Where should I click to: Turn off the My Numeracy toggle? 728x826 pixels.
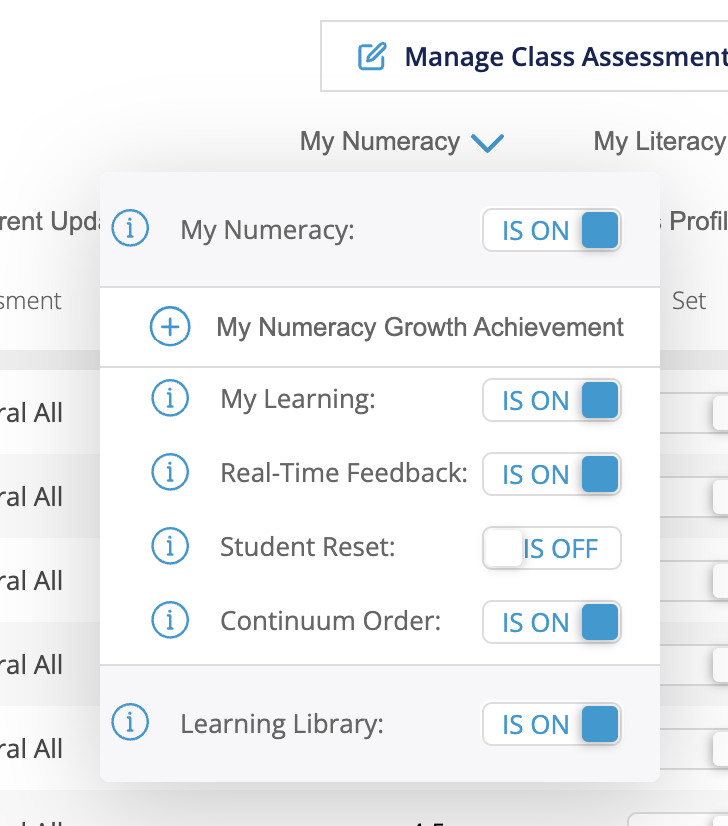pos(552,230)
